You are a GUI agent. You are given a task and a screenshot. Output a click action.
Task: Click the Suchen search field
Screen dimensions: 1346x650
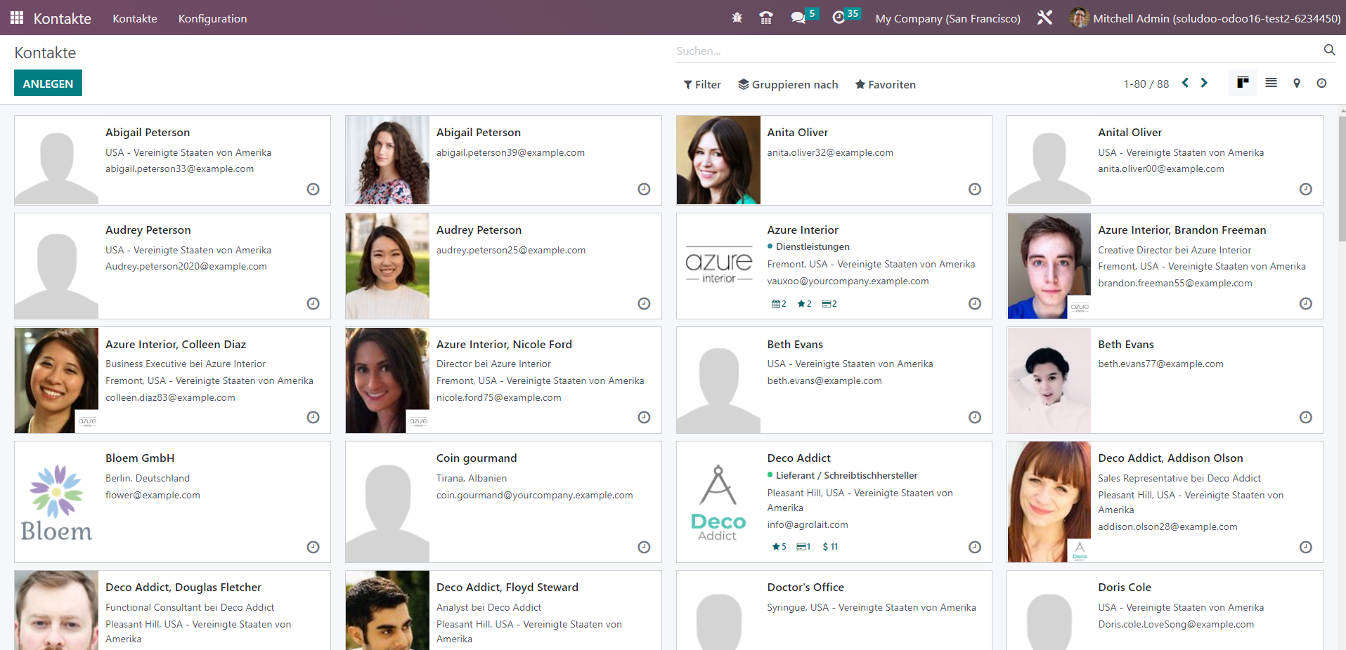tap(995, 50)
